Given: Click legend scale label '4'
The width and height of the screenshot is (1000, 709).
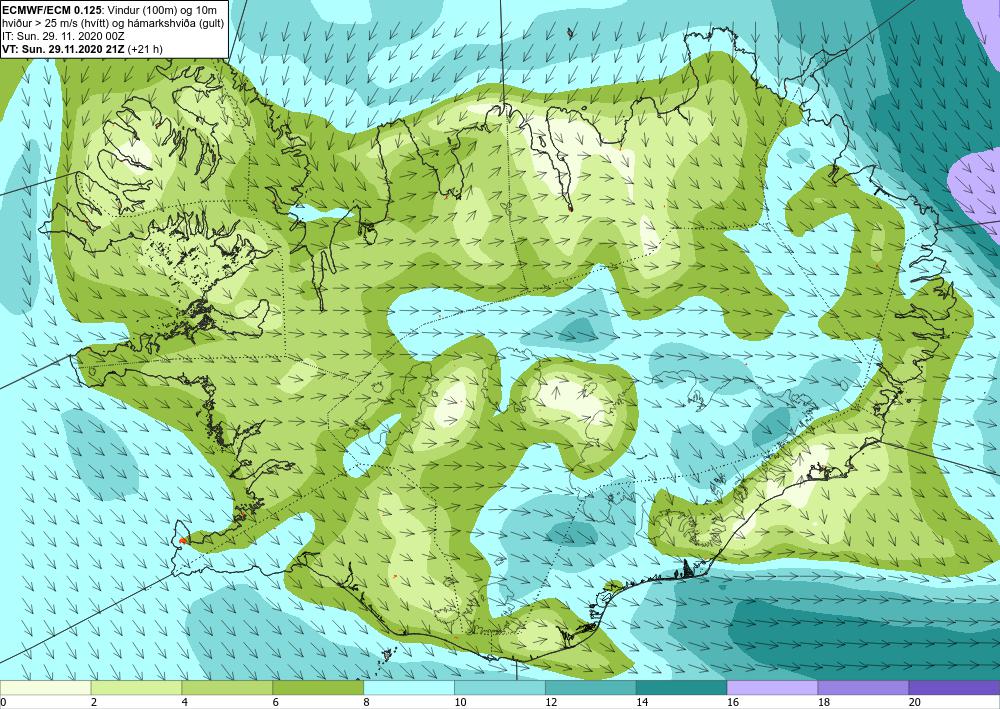Looking at the screenshot, I should tap(184, 703).
